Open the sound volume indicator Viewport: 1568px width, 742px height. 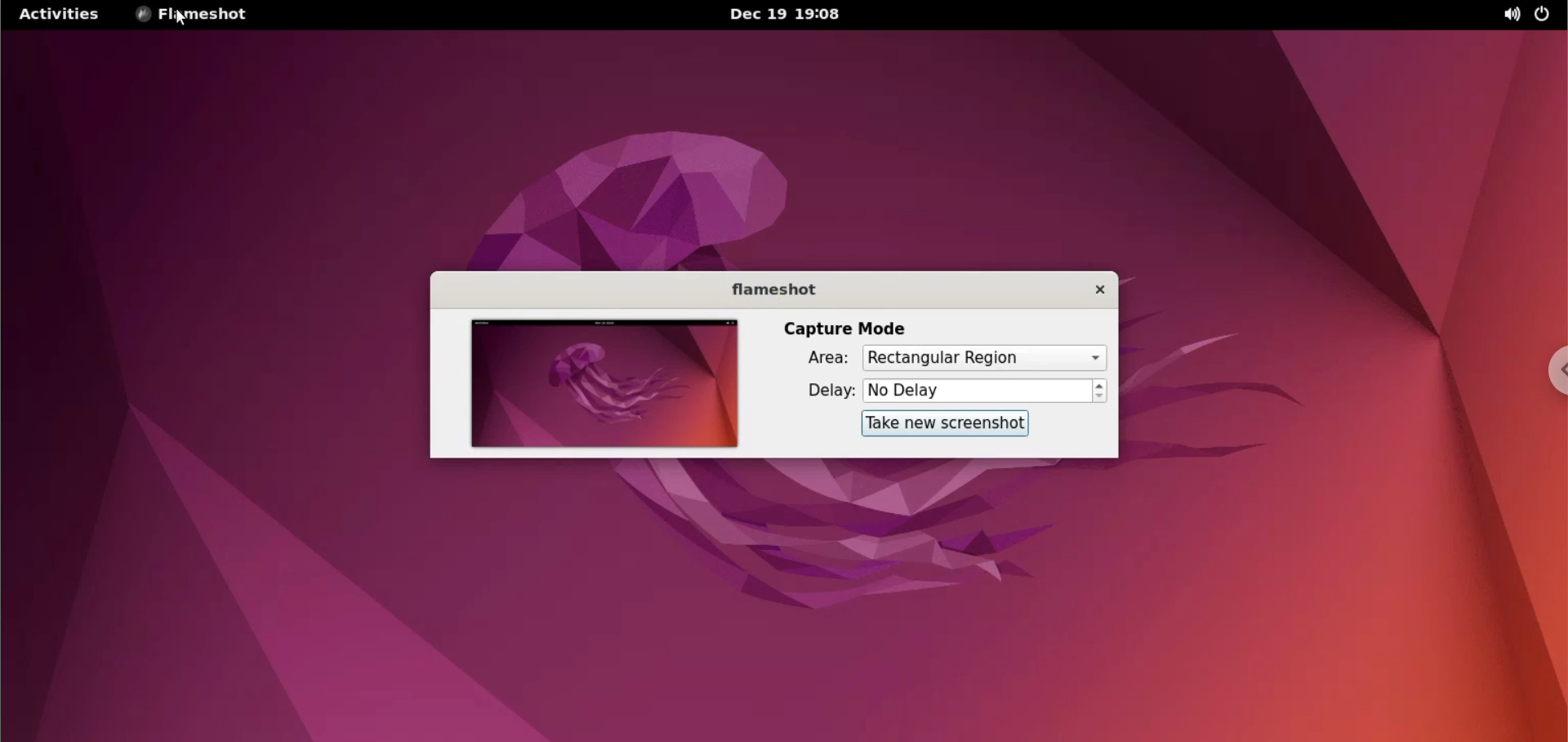click(x=1512, y=15)
